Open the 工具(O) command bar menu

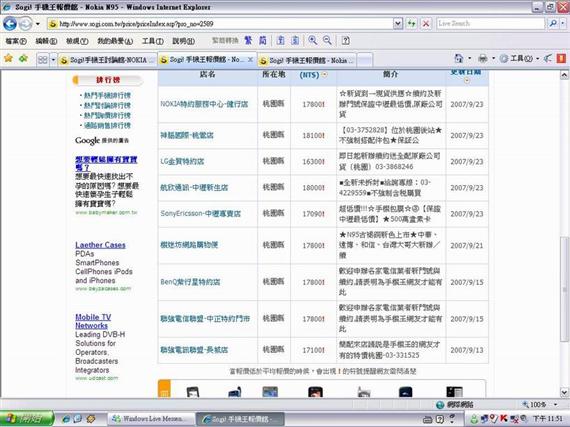(519, 58)
